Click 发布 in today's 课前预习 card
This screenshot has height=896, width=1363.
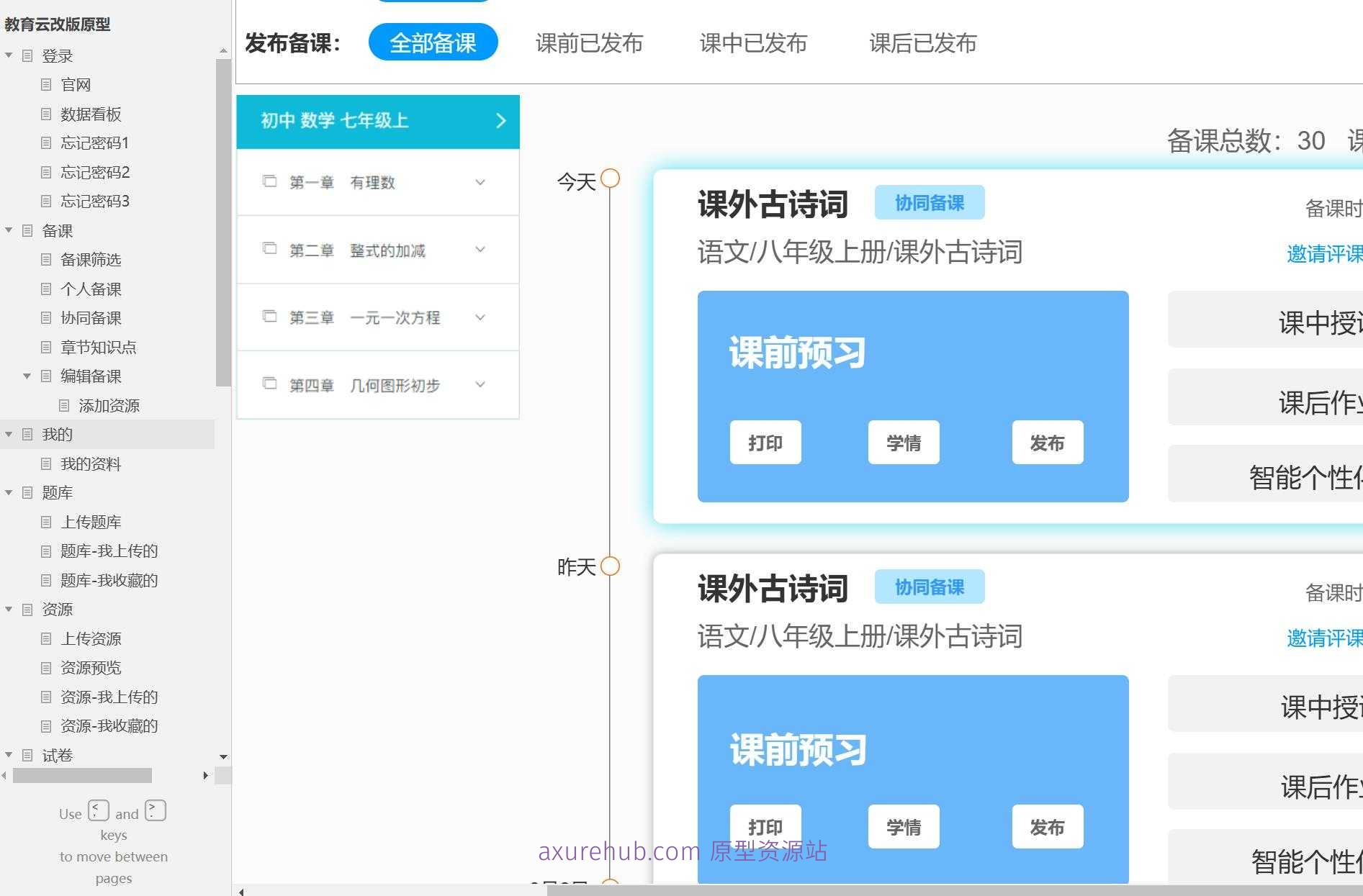coord(1048,443)
